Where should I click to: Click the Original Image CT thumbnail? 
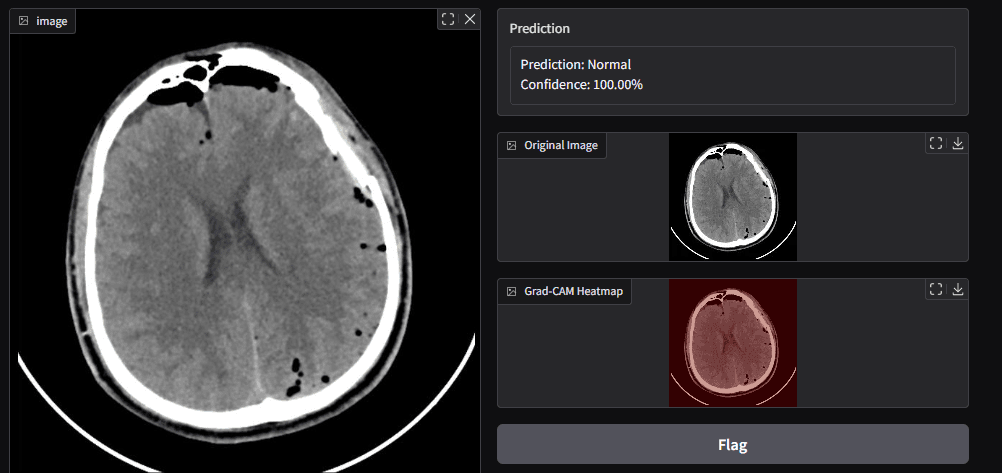(x=732, y=196)
